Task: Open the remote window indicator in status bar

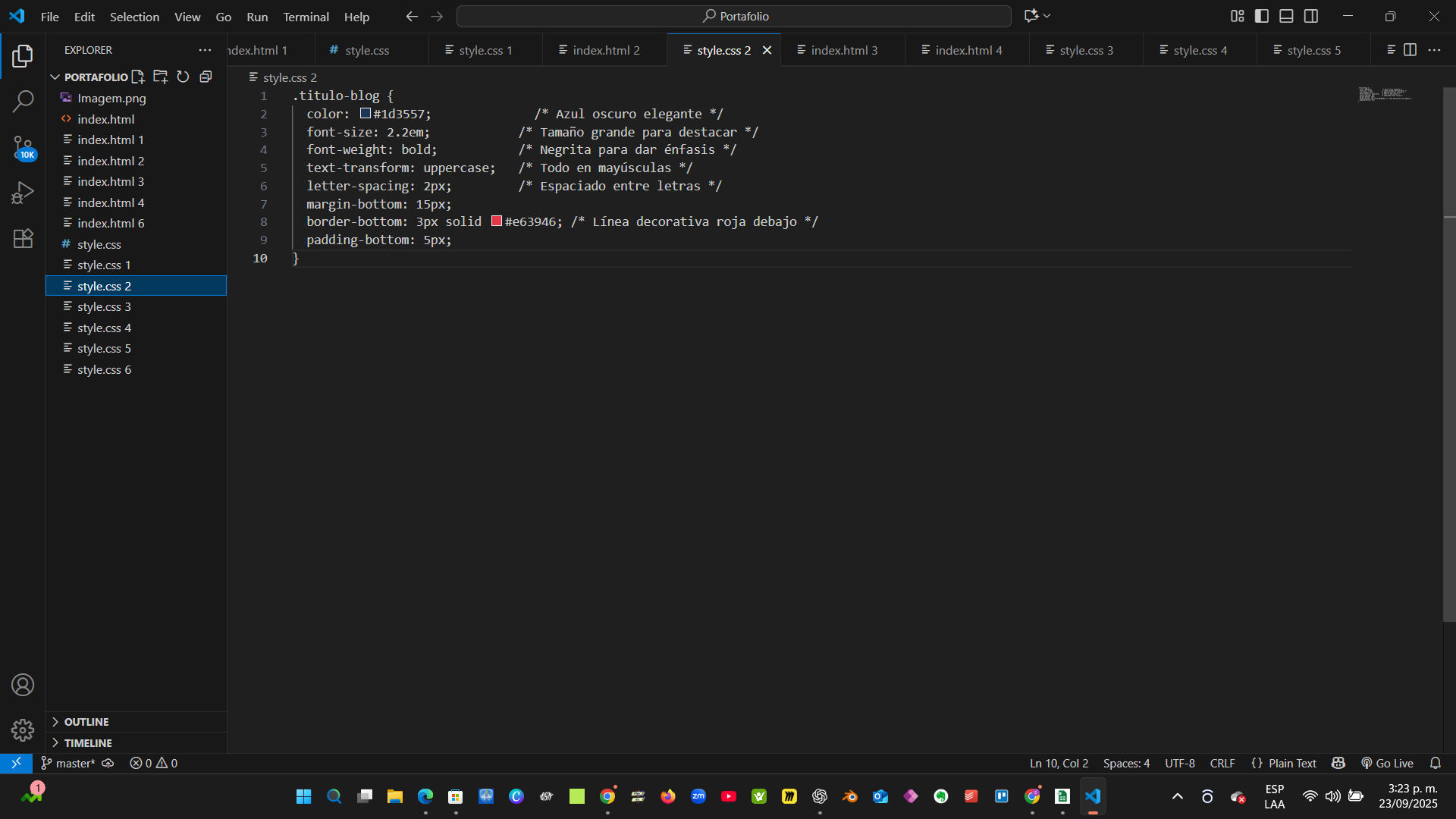Action: (x=16, y=763)
